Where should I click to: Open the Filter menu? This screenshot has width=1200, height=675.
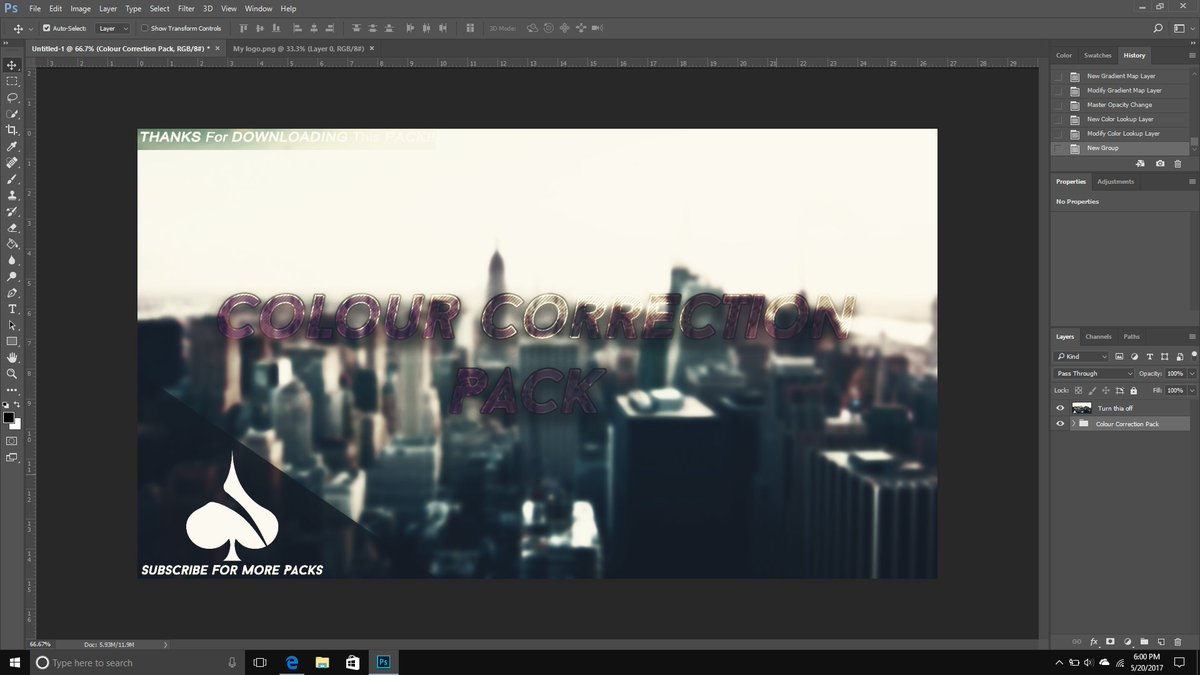(186, 8)
